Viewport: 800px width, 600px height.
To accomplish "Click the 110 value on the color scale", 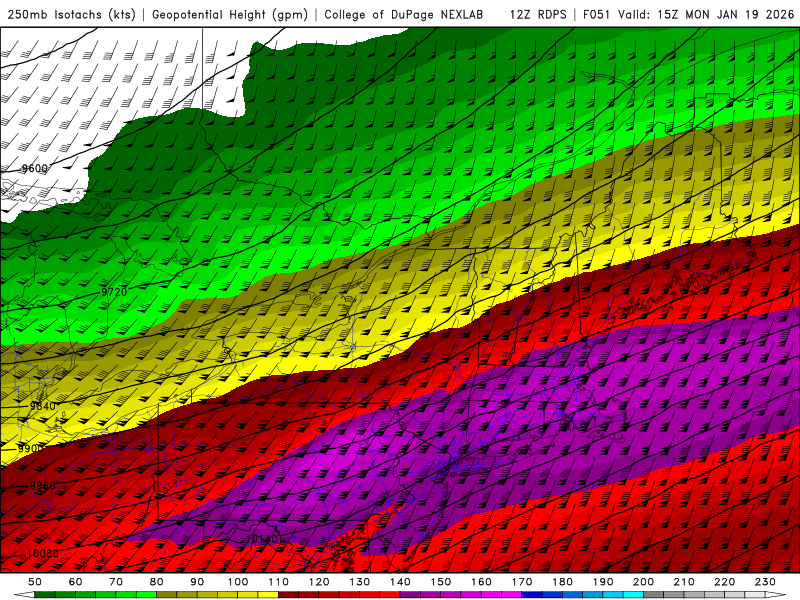I will 279,582.
